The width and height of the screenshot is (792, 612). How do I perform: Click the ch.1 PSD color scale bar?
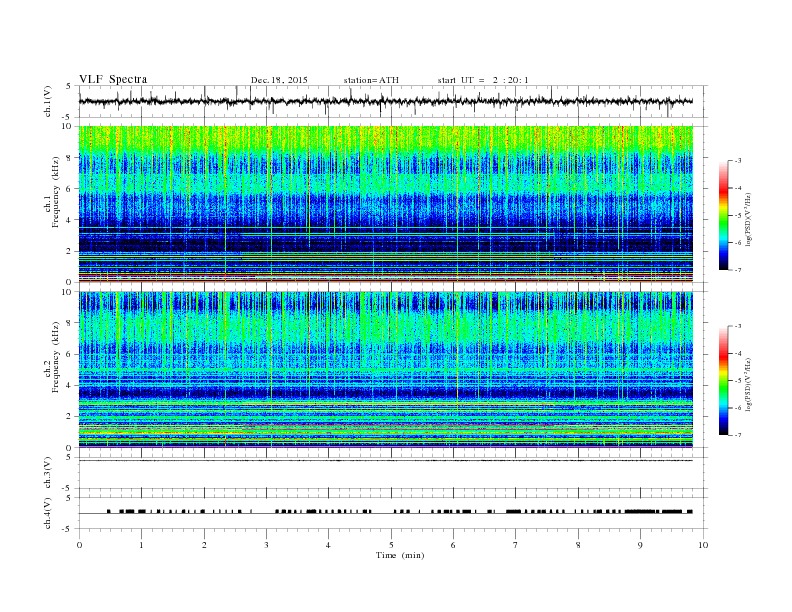tap(723, 216)
